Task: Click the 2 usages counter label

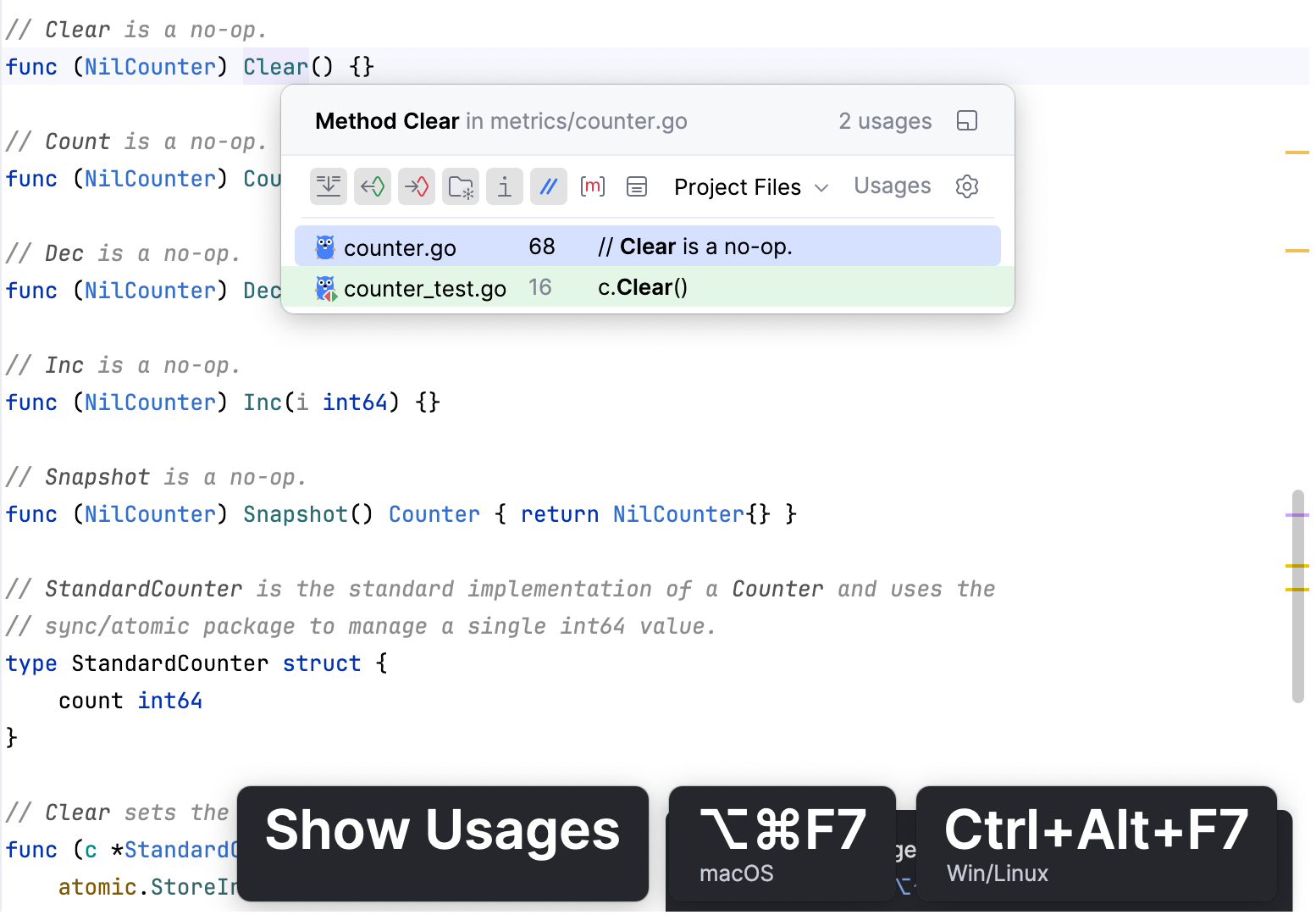Action: (x=884, y=120)
